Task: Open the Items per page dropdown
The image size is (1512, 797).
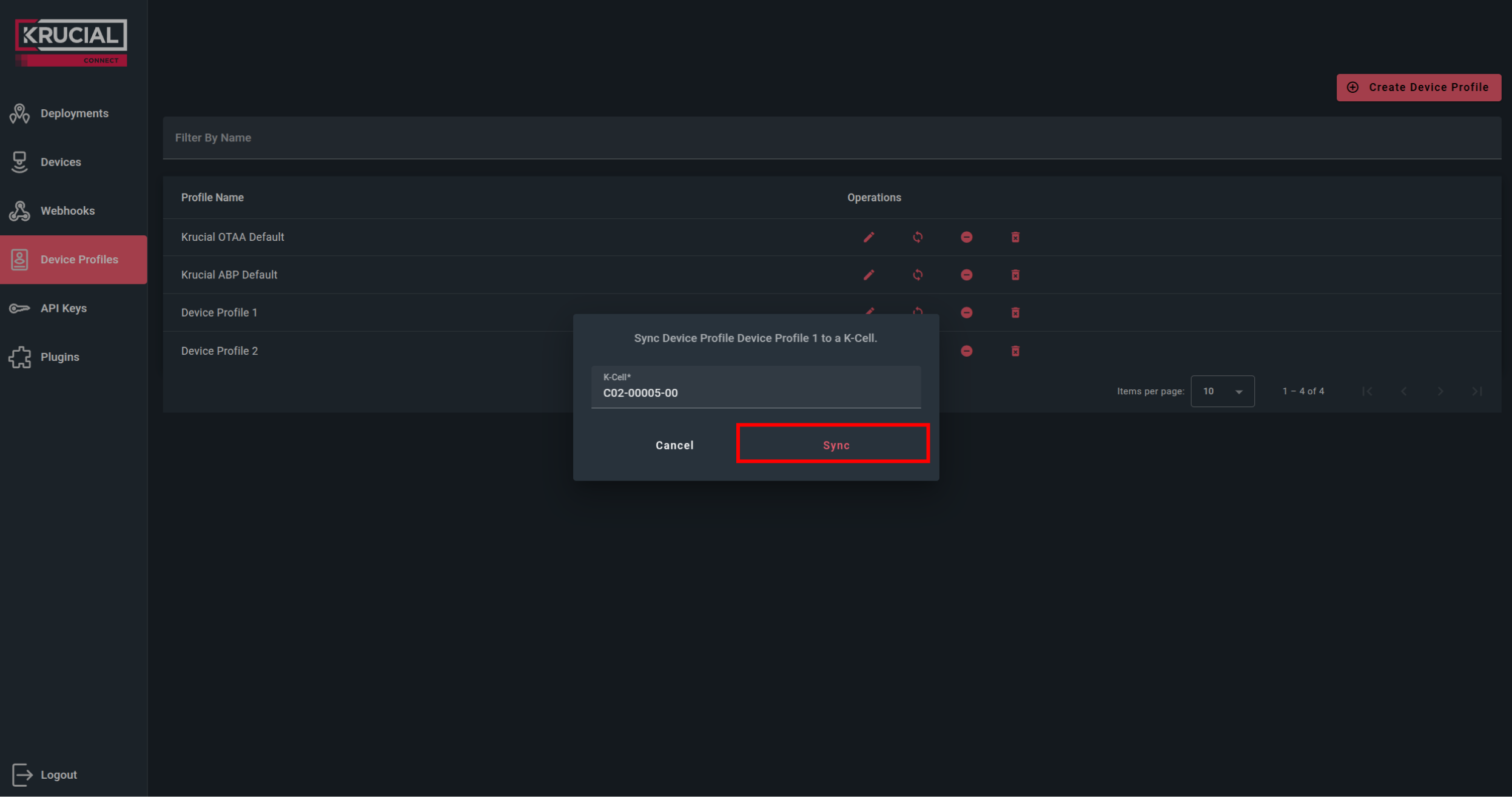Action: point(1222,391)
